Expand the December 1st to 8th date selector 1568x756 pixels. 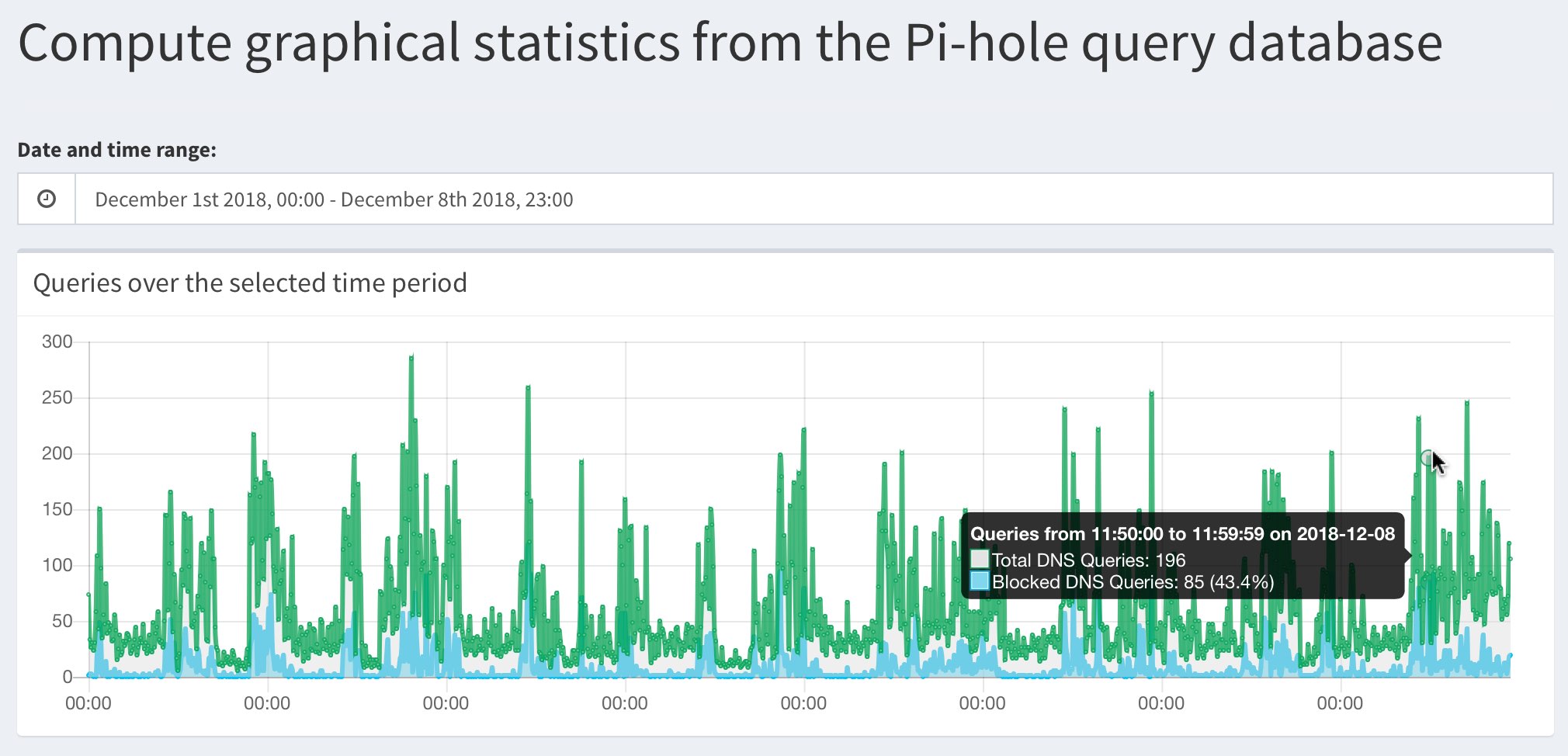(x=334, y=199)
